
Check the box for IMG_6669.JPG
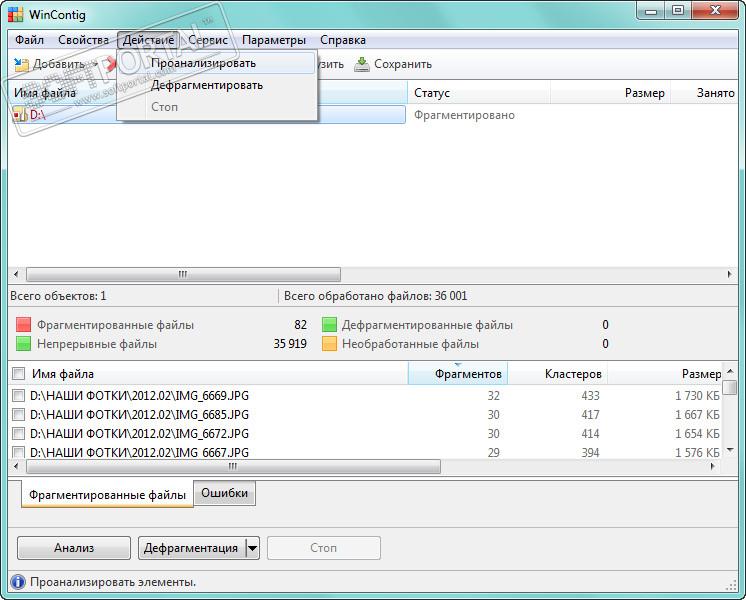tap(19, 395)
